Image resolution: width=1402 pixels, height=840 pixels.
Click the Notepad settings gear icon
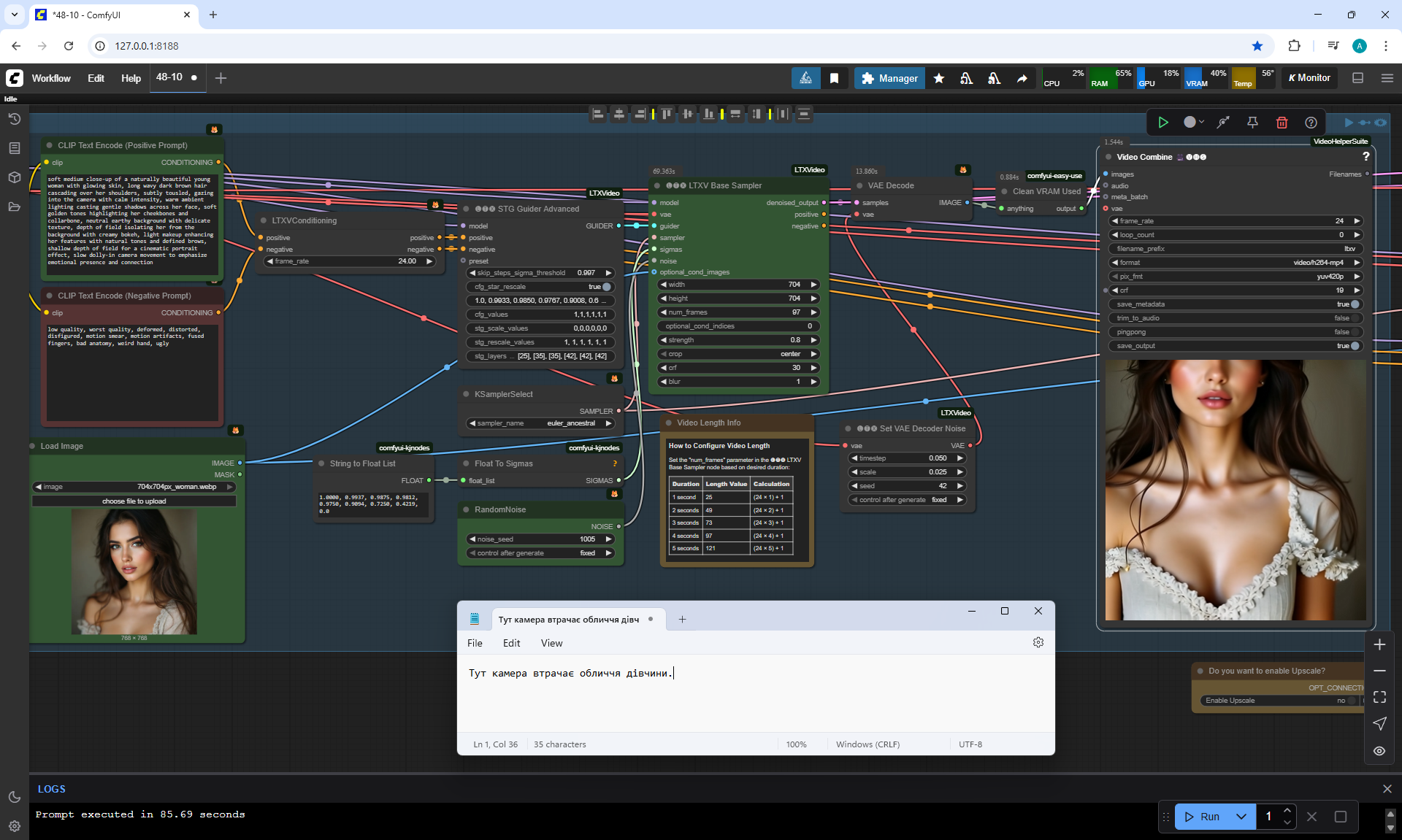(x=1038, y=642)
